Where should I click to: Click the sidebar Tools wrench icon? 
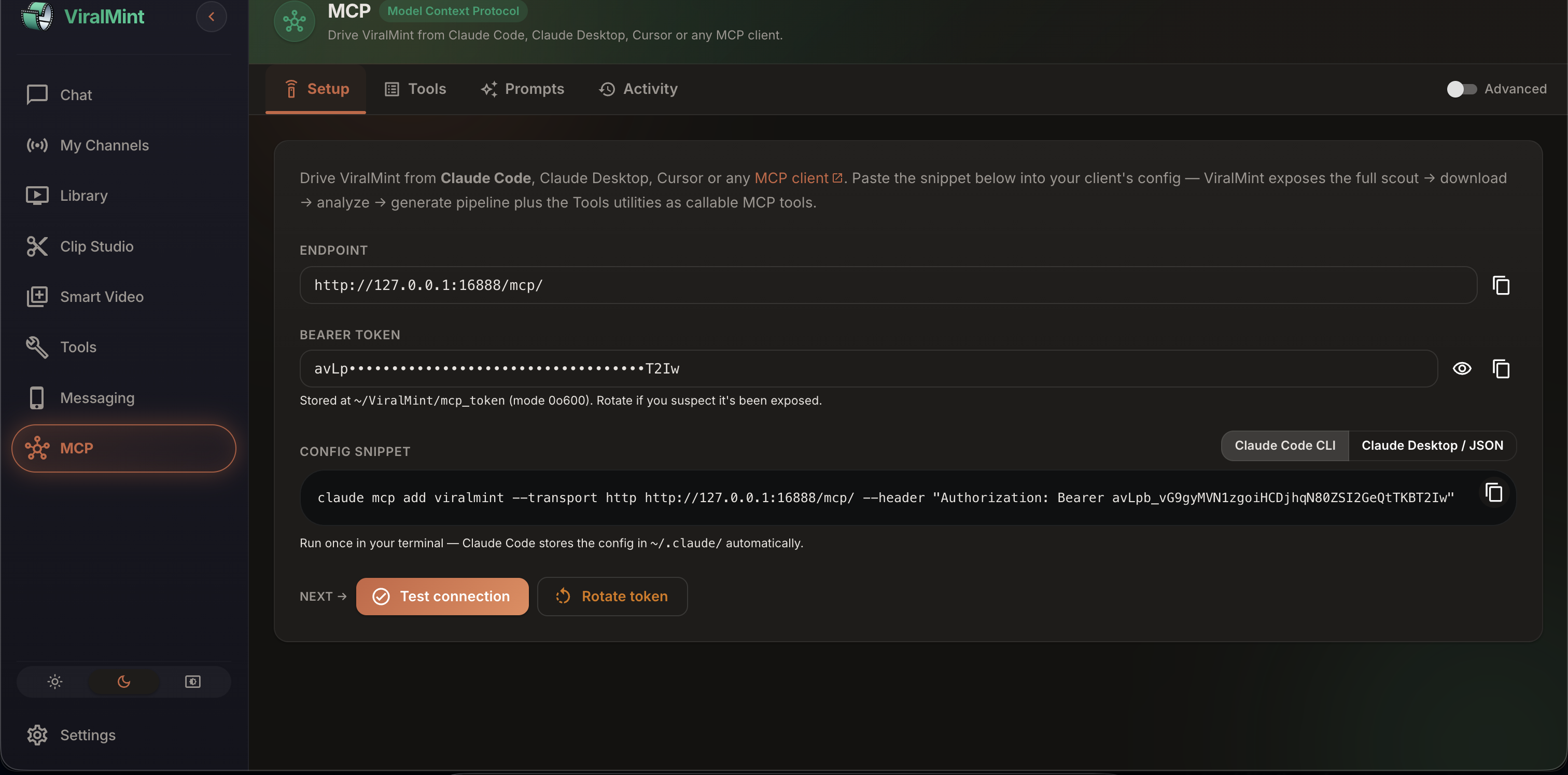point(37,348)
